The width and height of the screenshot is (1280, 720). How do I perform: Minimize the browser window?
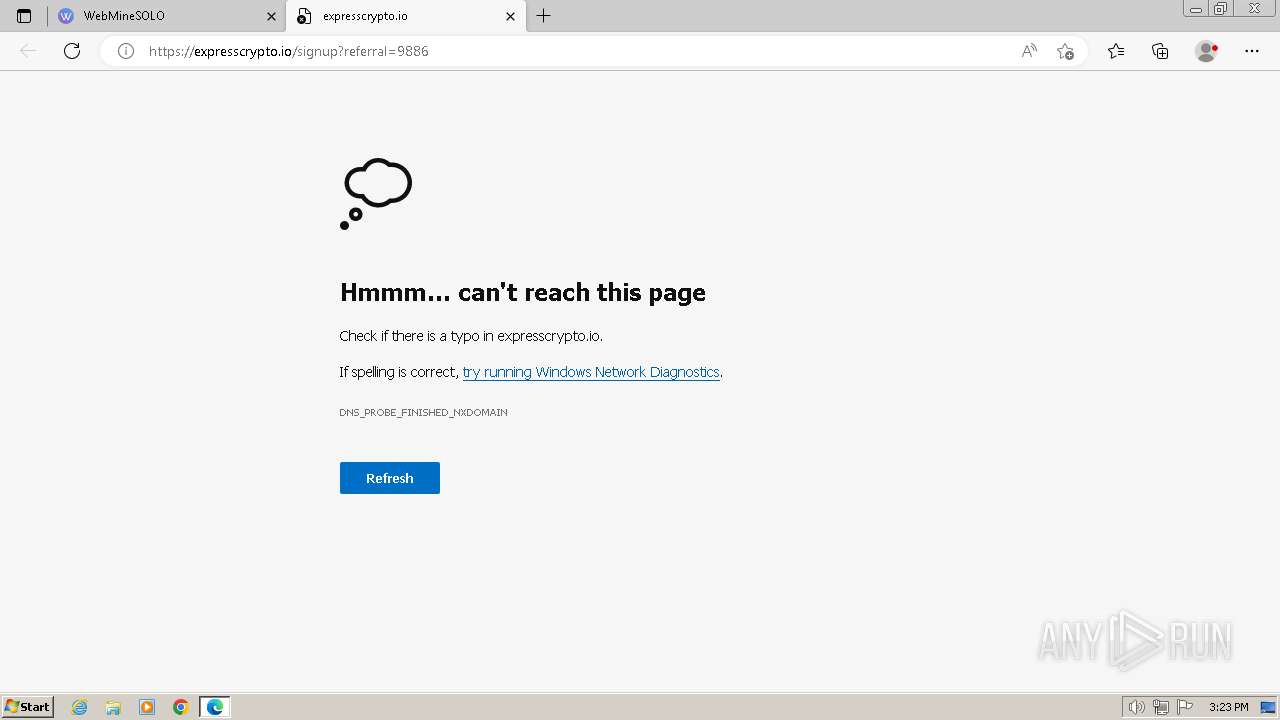point(1196,9)
